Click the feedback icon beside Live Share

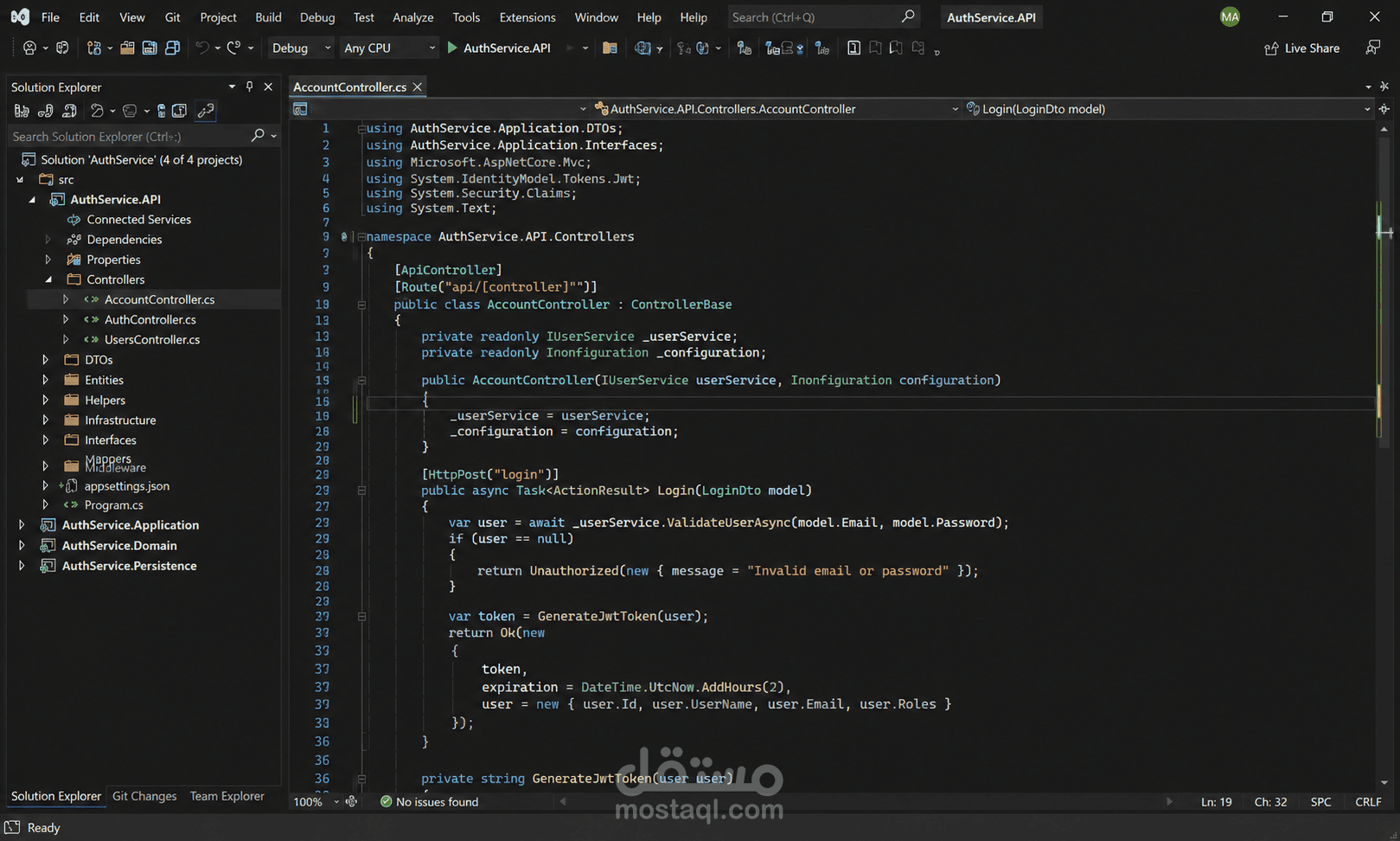click(1372, 48)
